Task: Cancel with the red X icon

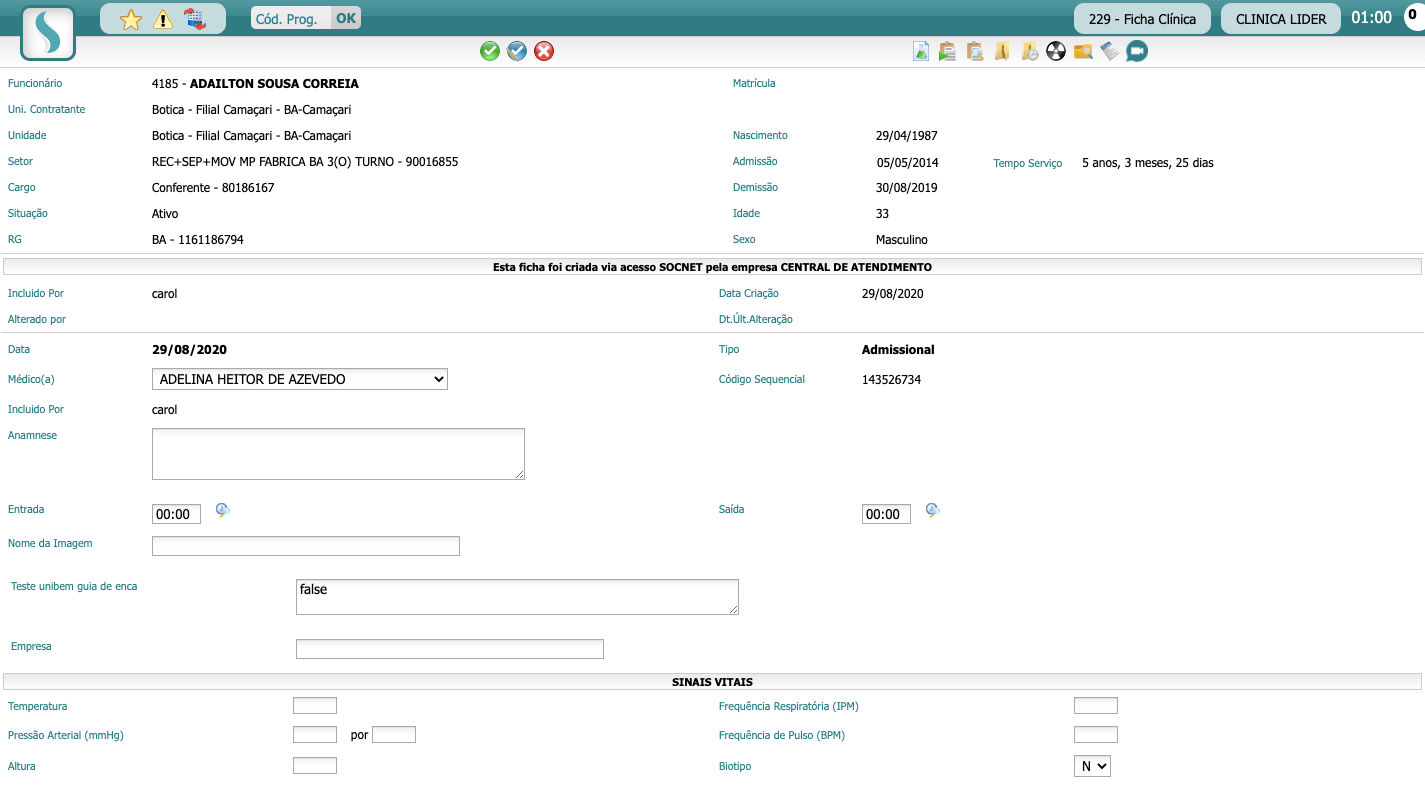Action: click(544, 51)
